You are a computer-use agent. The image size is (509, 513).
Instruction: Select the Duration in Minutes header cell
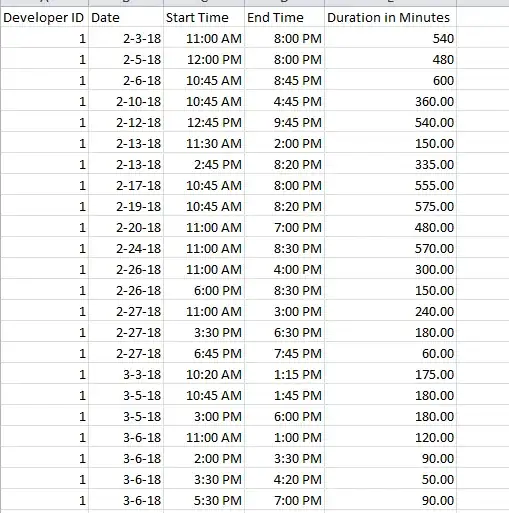click(390, 17)
